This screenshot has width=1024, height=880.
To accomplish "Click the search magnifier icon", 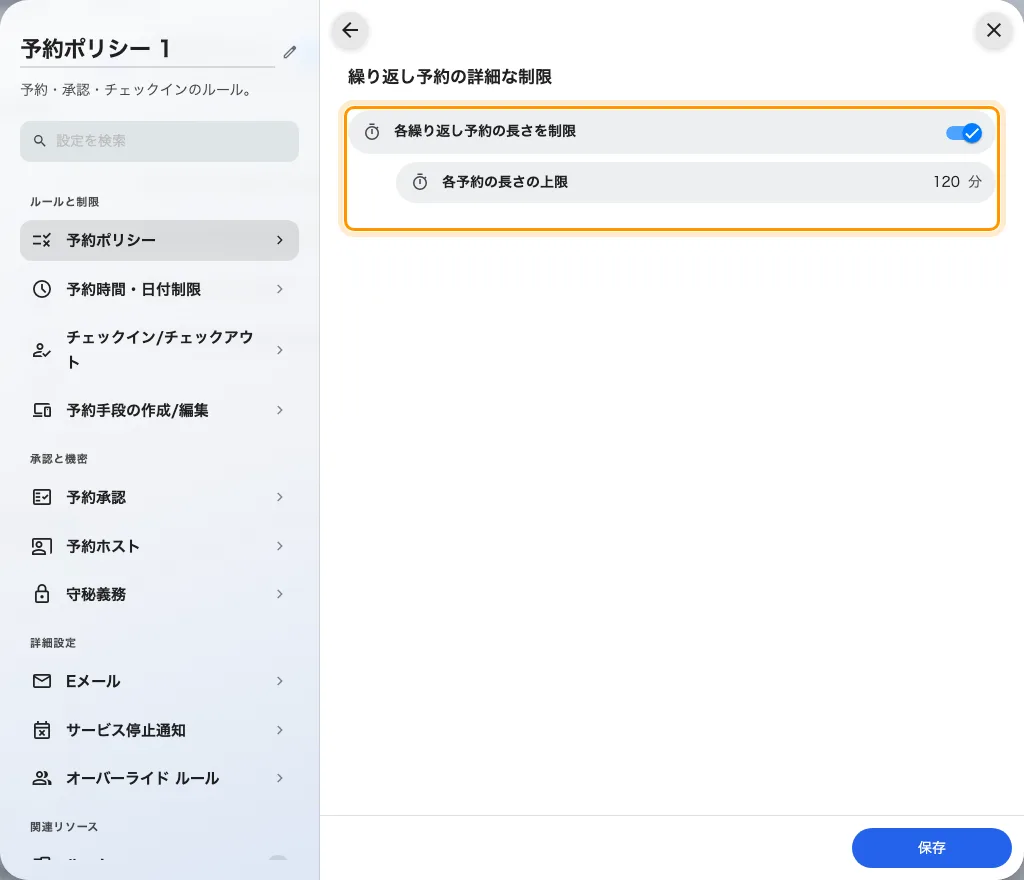I will click(40, 141).
